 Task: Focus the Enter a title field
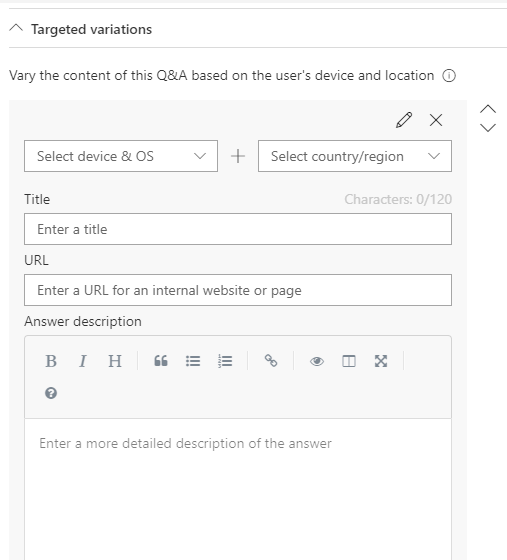pos(238,229)
